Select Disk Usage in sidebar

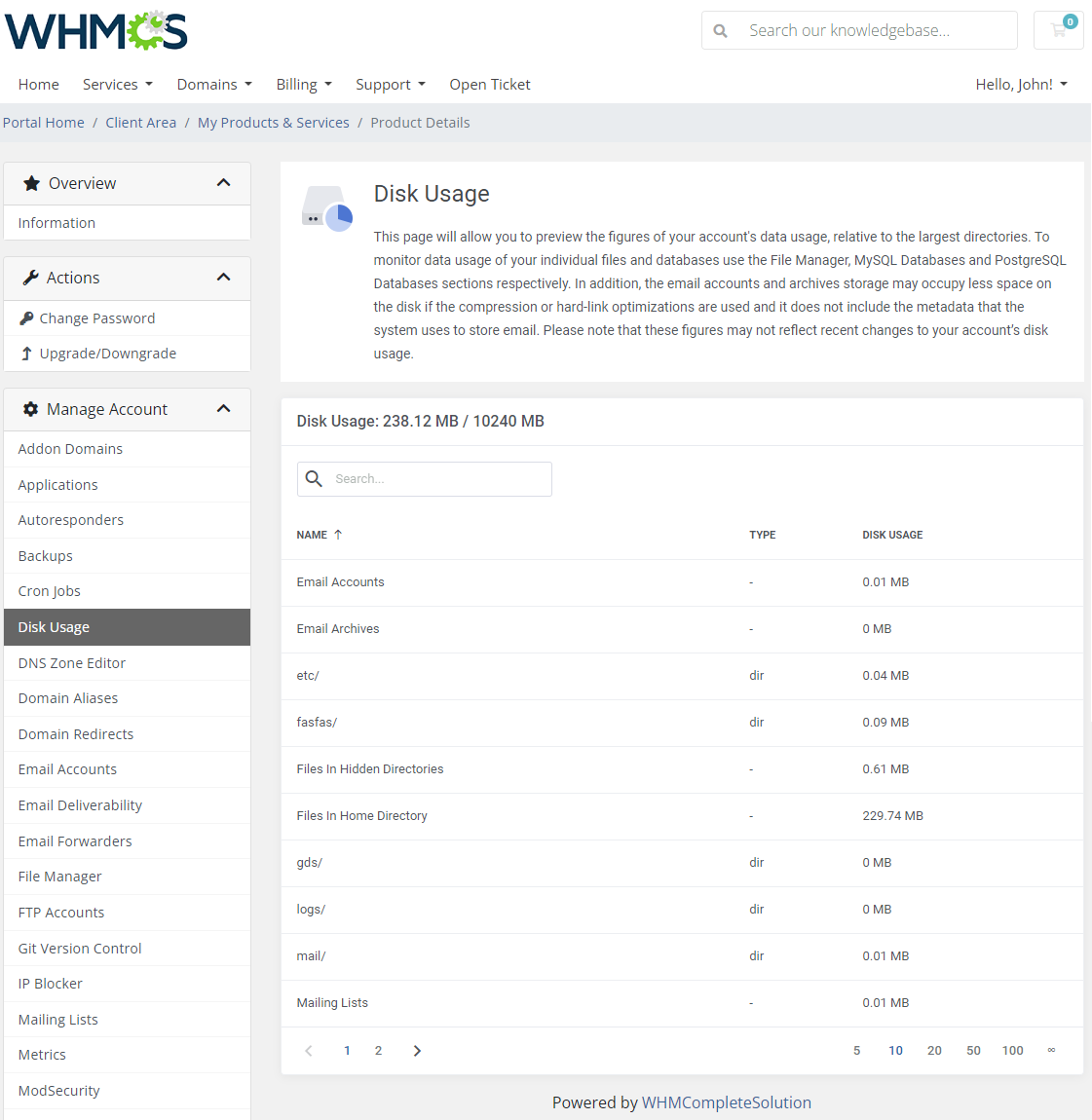coord(128,627)
